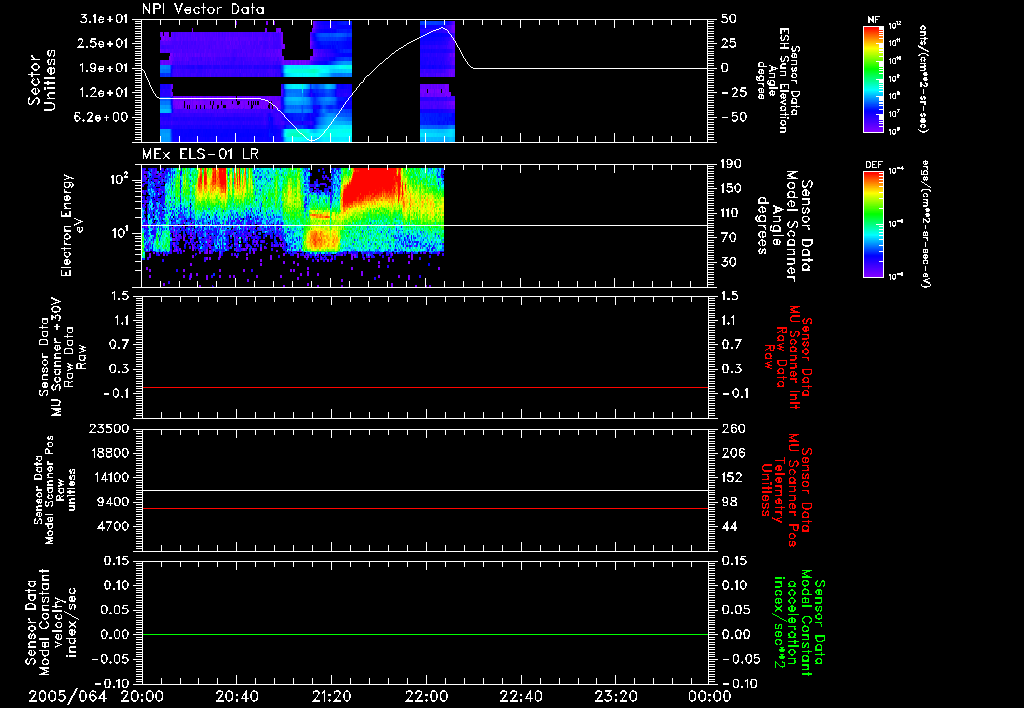
Task: Click the '152' telemetry tick value
Action: pyautogui.click(x=732, y=477)
